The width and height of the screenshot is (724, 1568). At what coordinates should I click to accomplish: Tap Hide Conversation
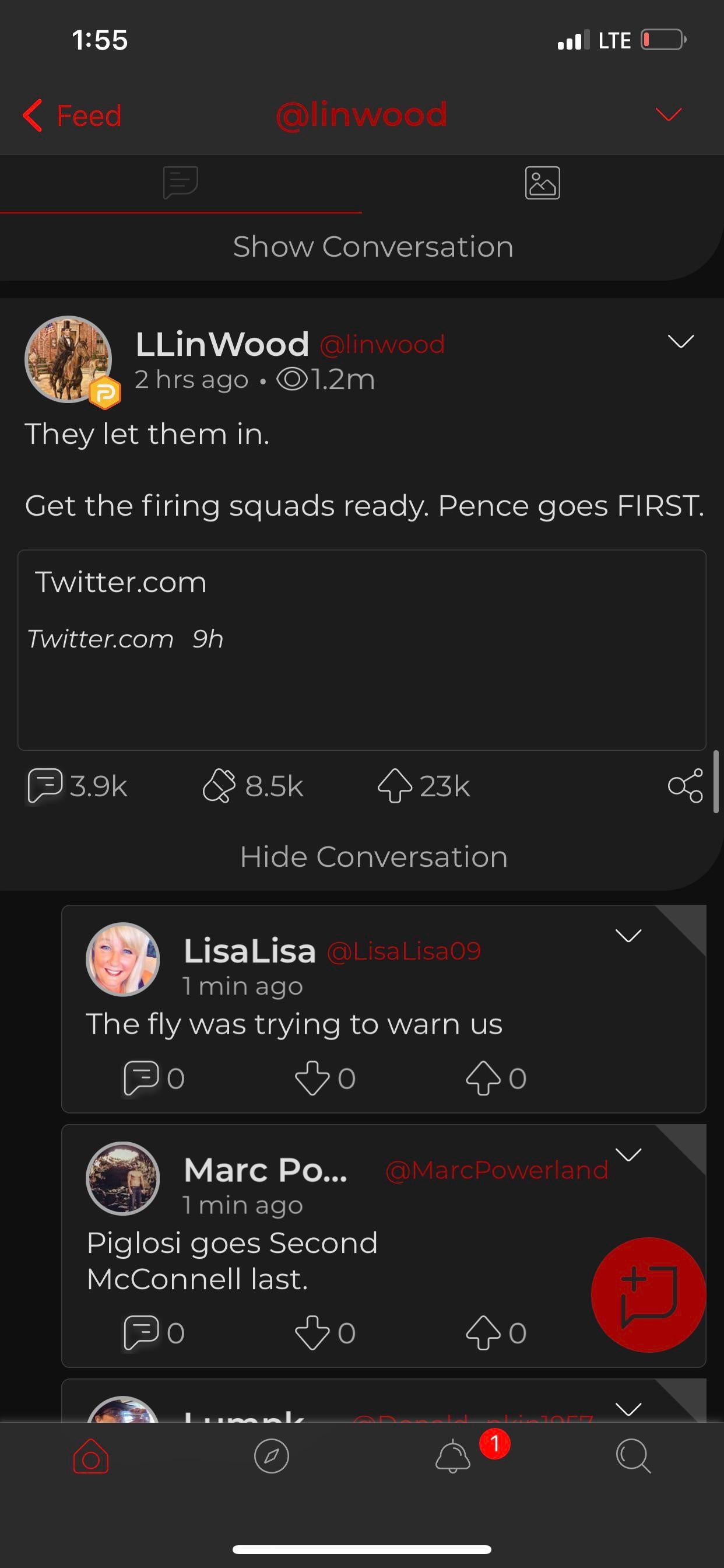pos(374,857)
